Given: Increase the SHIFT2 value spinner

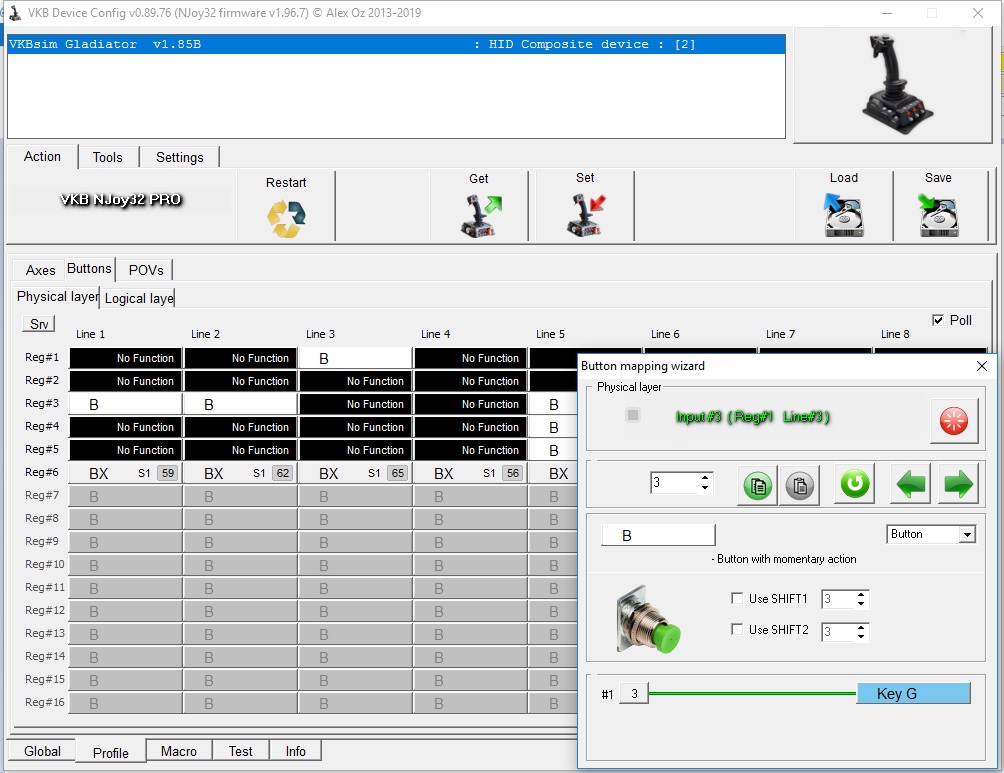Looking at the screenshot, I should point(861,627).
